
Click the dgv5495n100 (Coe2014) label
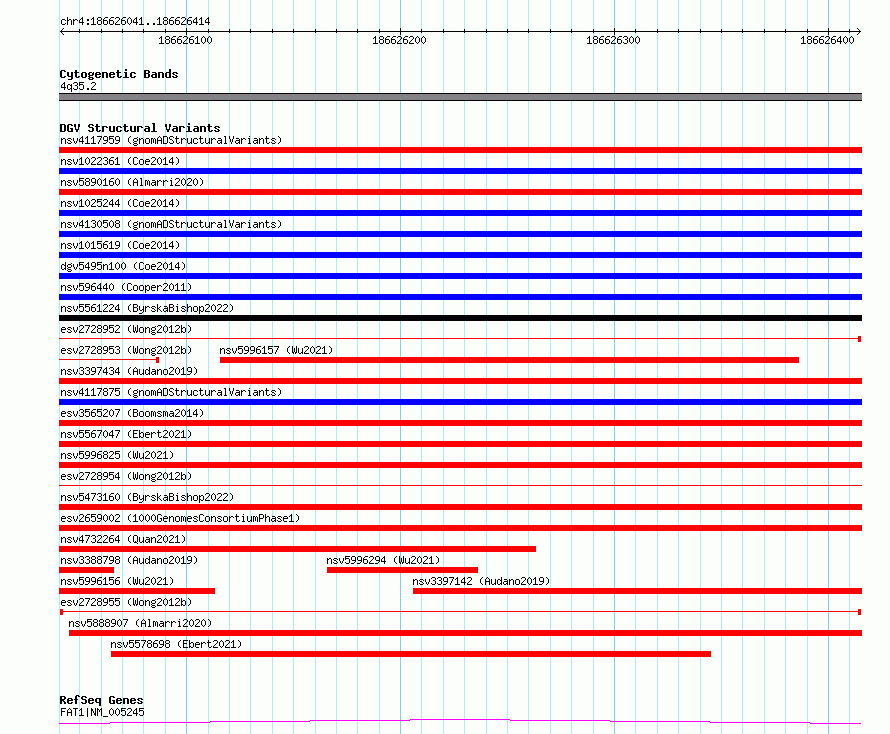click(x=123, y=266)
